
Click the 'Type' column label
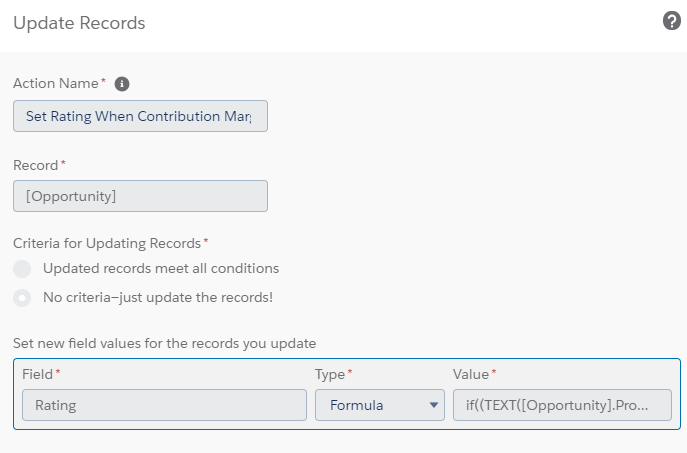[x=330, y=374]
